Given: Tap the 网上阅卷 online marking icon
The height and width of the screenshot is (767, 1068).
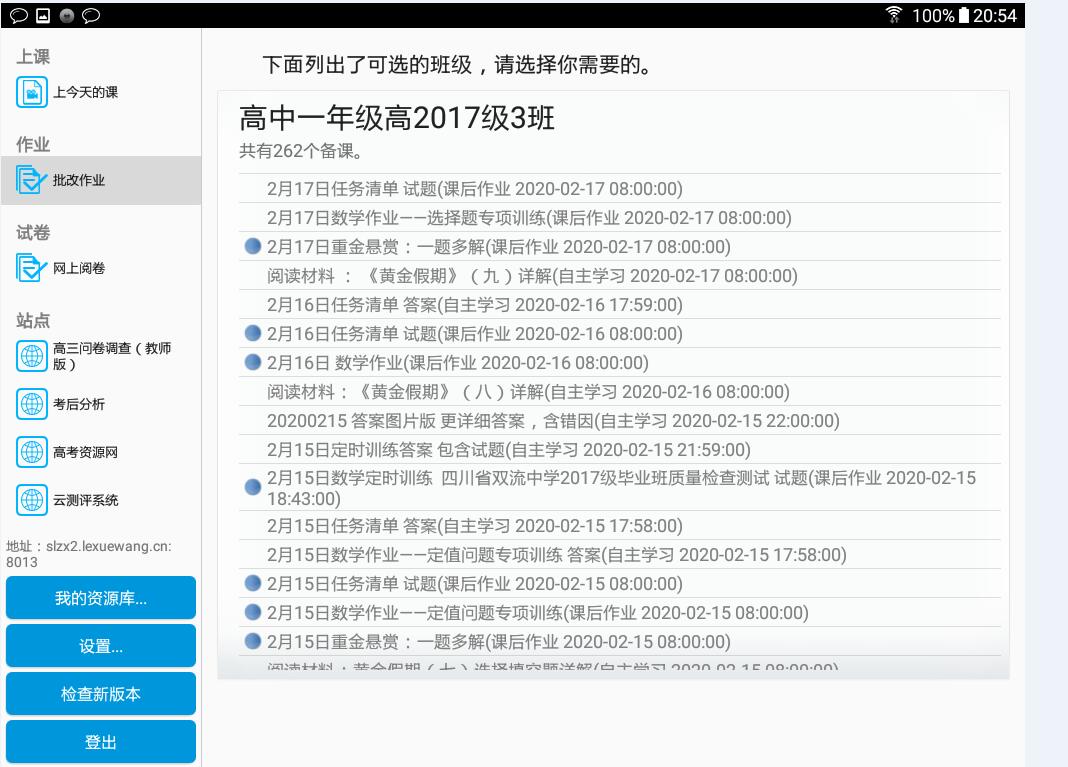Looking at the screenshot, I should [x=32, y=268].
